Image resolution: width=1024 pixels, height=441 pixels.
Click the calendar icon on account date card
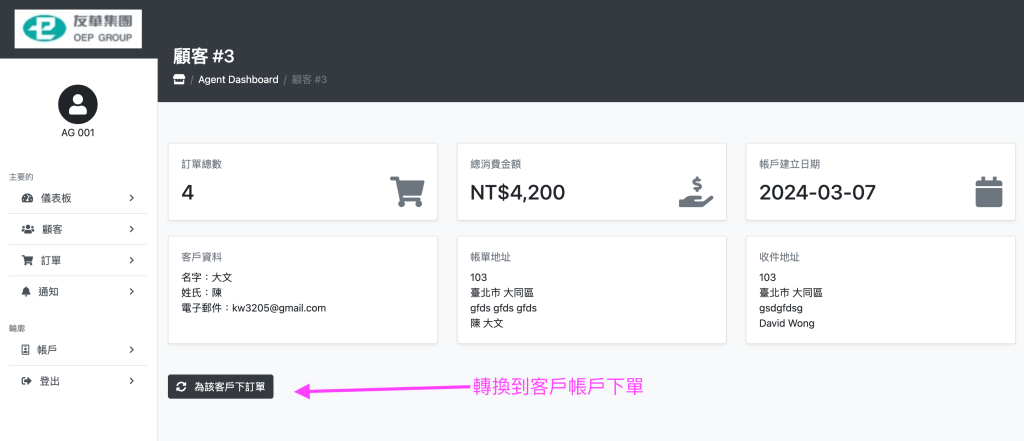tap(988, 191)
